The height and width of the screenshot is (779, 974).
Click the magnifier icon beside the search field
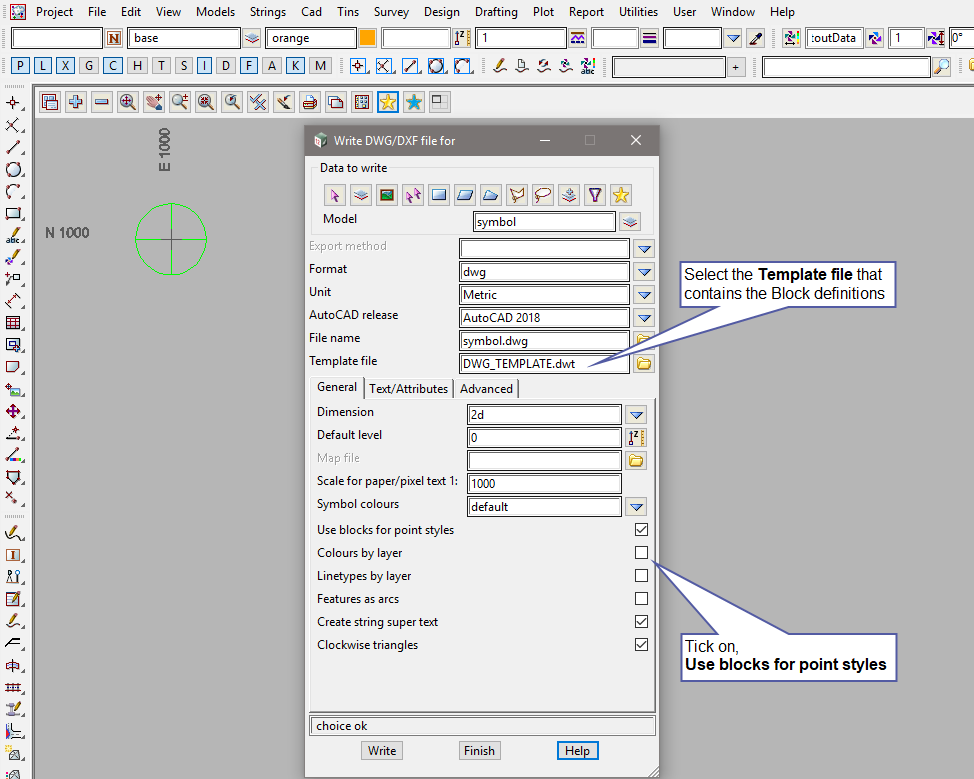[x=941, y=67]
